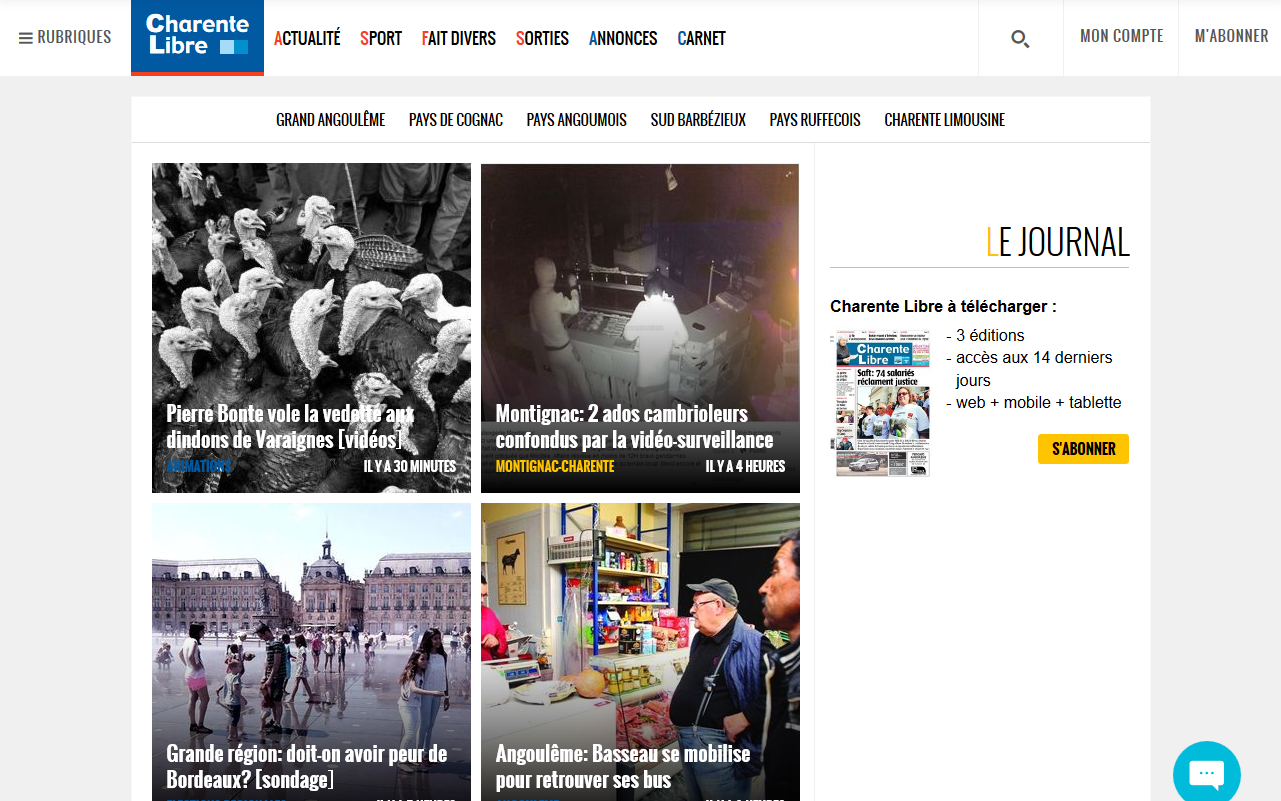Switch to Grand Angoulême tab
1281x801 pixels.
330,120
